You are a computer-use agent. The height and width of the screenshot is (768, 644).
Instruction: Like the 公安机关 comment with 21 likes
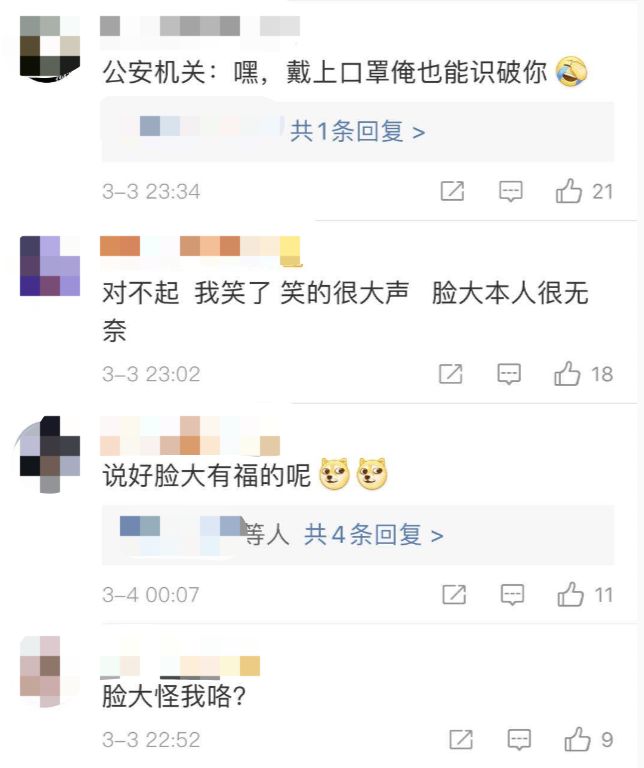(569, 191)
